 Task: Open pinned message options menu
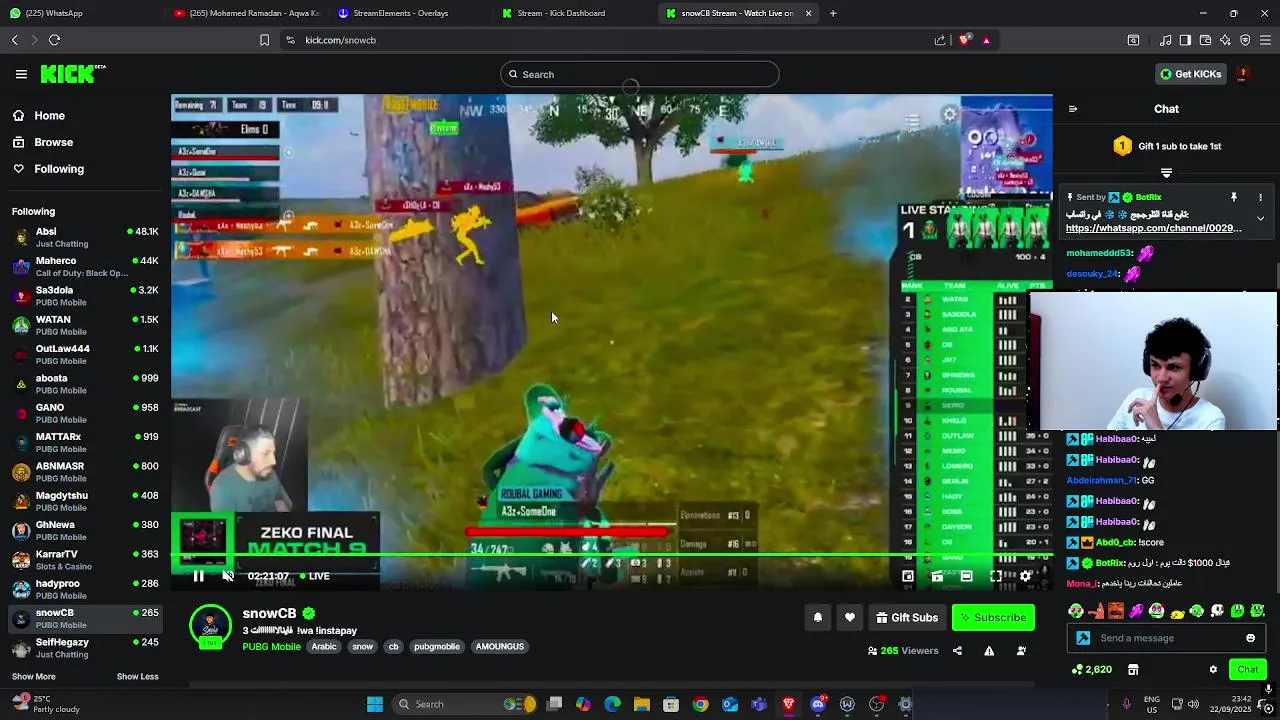pyautogui.click(x=1260, y=197)
